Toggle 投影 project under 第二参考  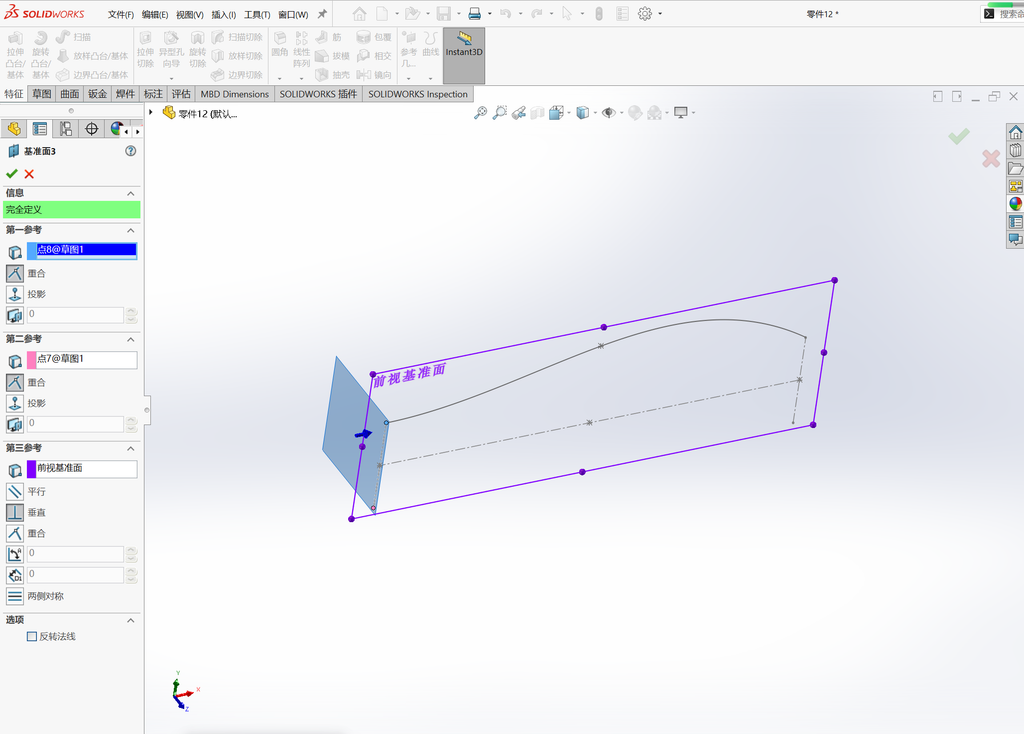[15, 403]
